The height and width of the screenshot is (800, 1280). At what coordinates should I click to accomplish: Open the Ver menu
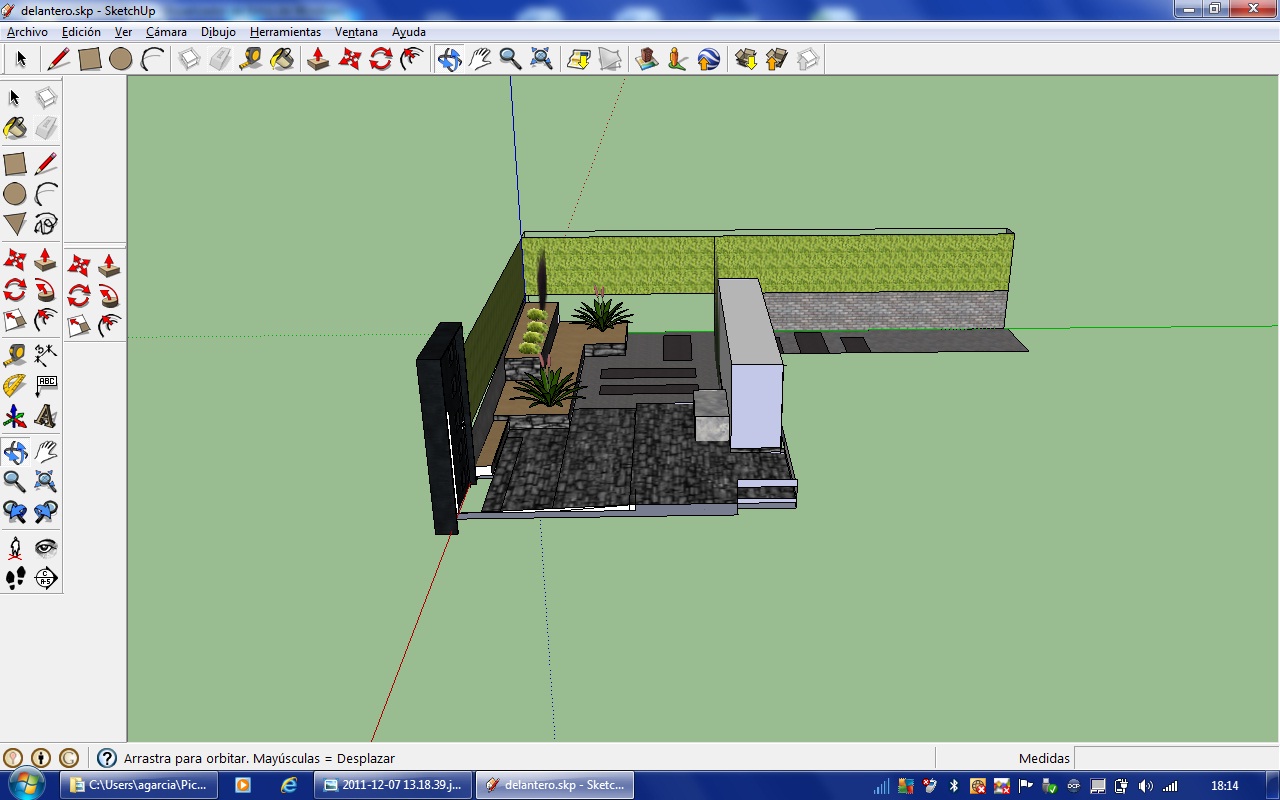tap(123, 32)
